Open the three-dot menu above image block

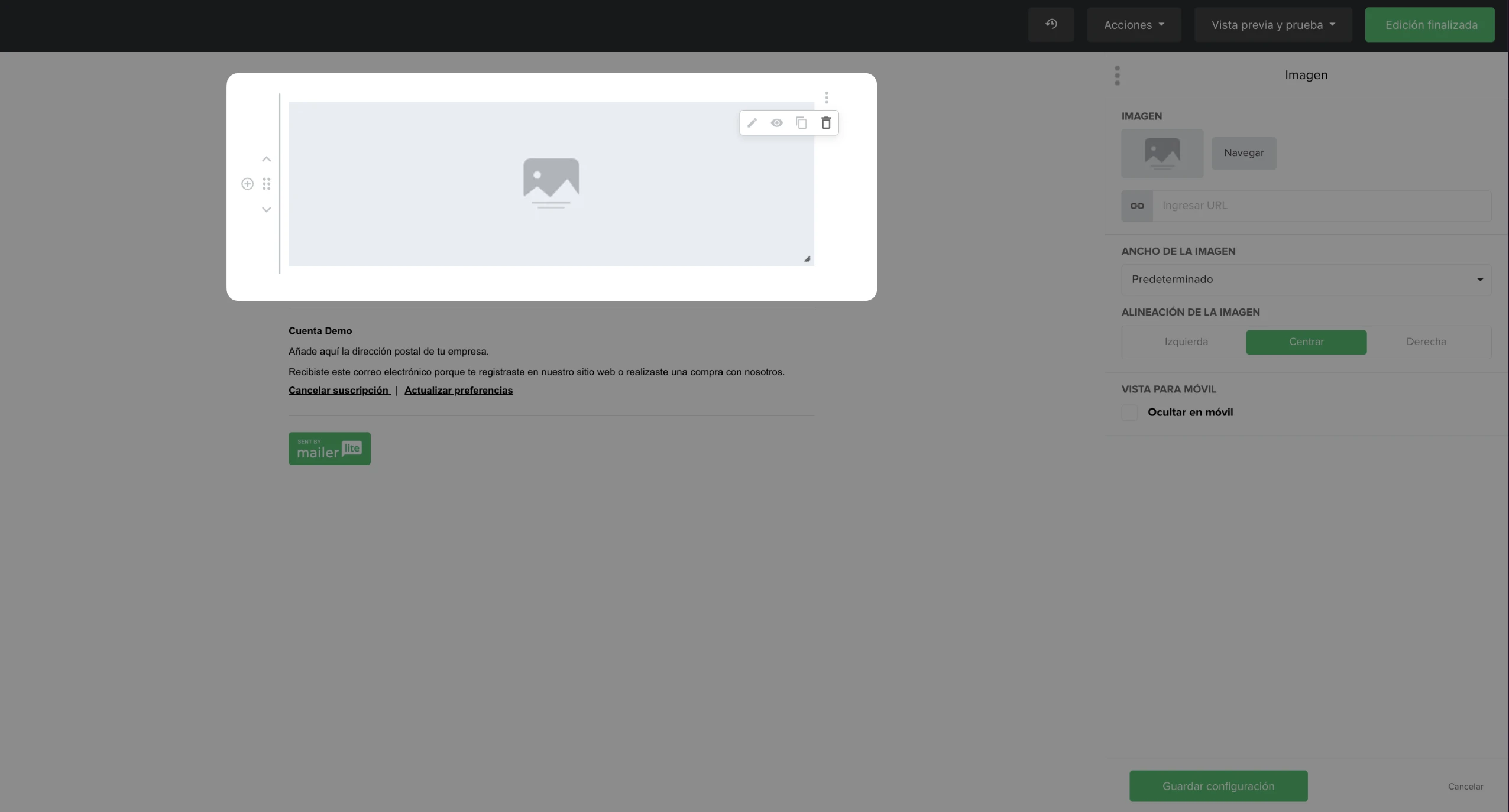click(827, 98)
